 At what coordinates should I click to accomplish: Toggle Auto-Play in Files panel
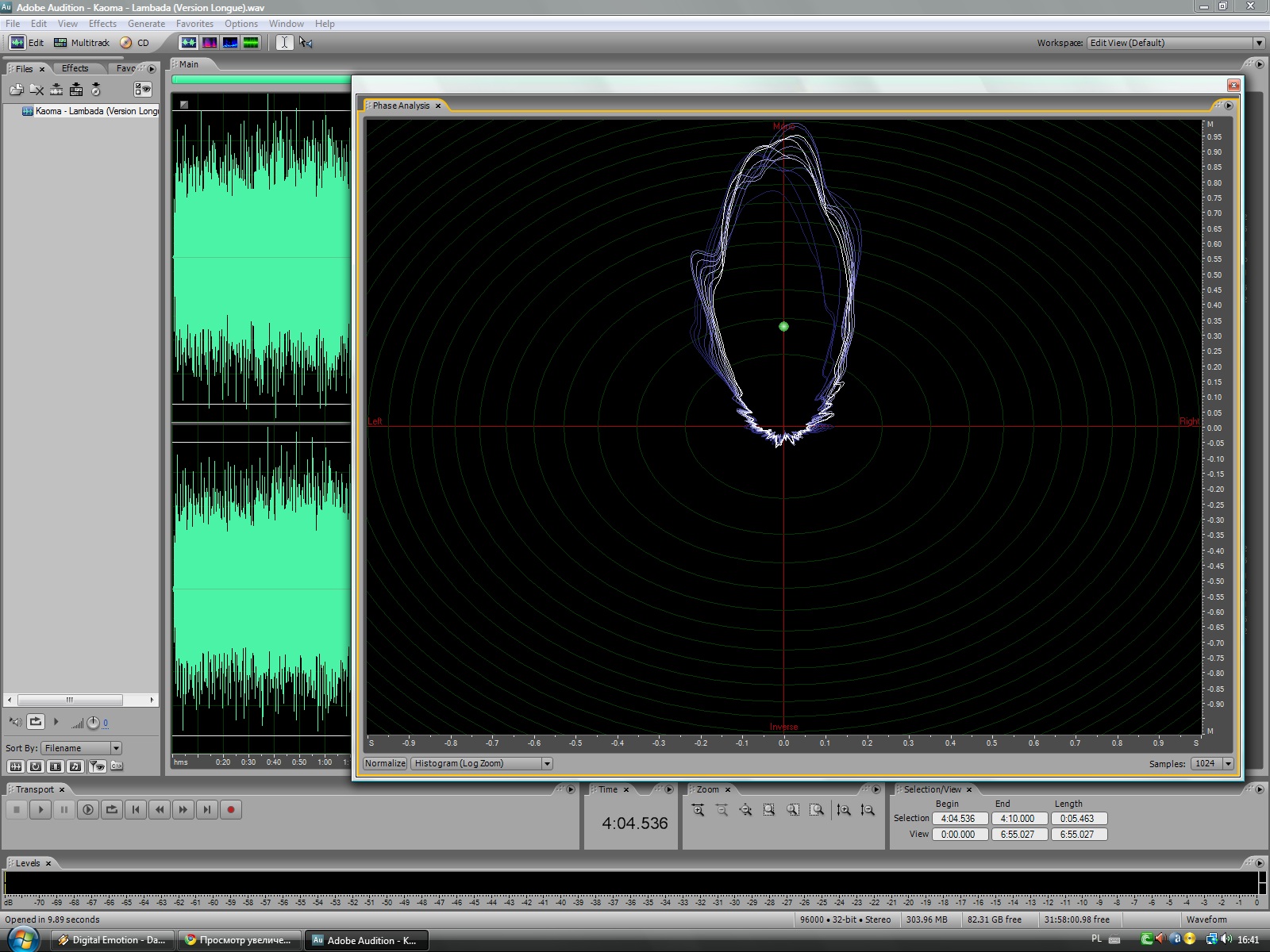click(x=15, y=722)
